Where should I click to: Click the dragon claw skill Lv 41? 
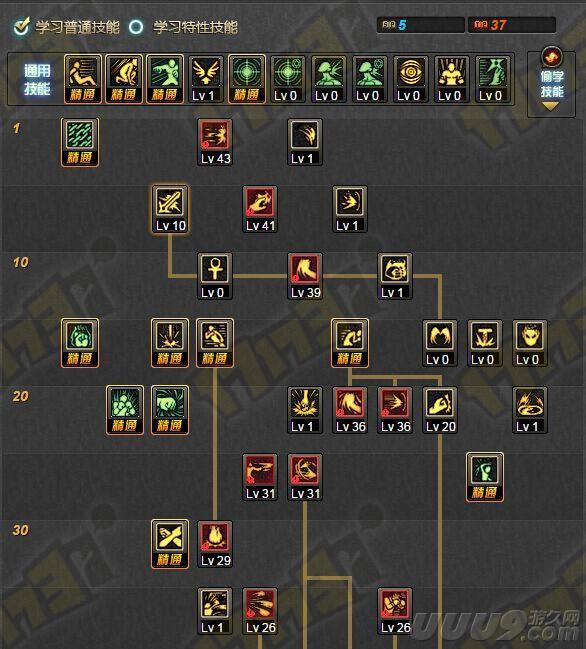click(x=260, y=209)
